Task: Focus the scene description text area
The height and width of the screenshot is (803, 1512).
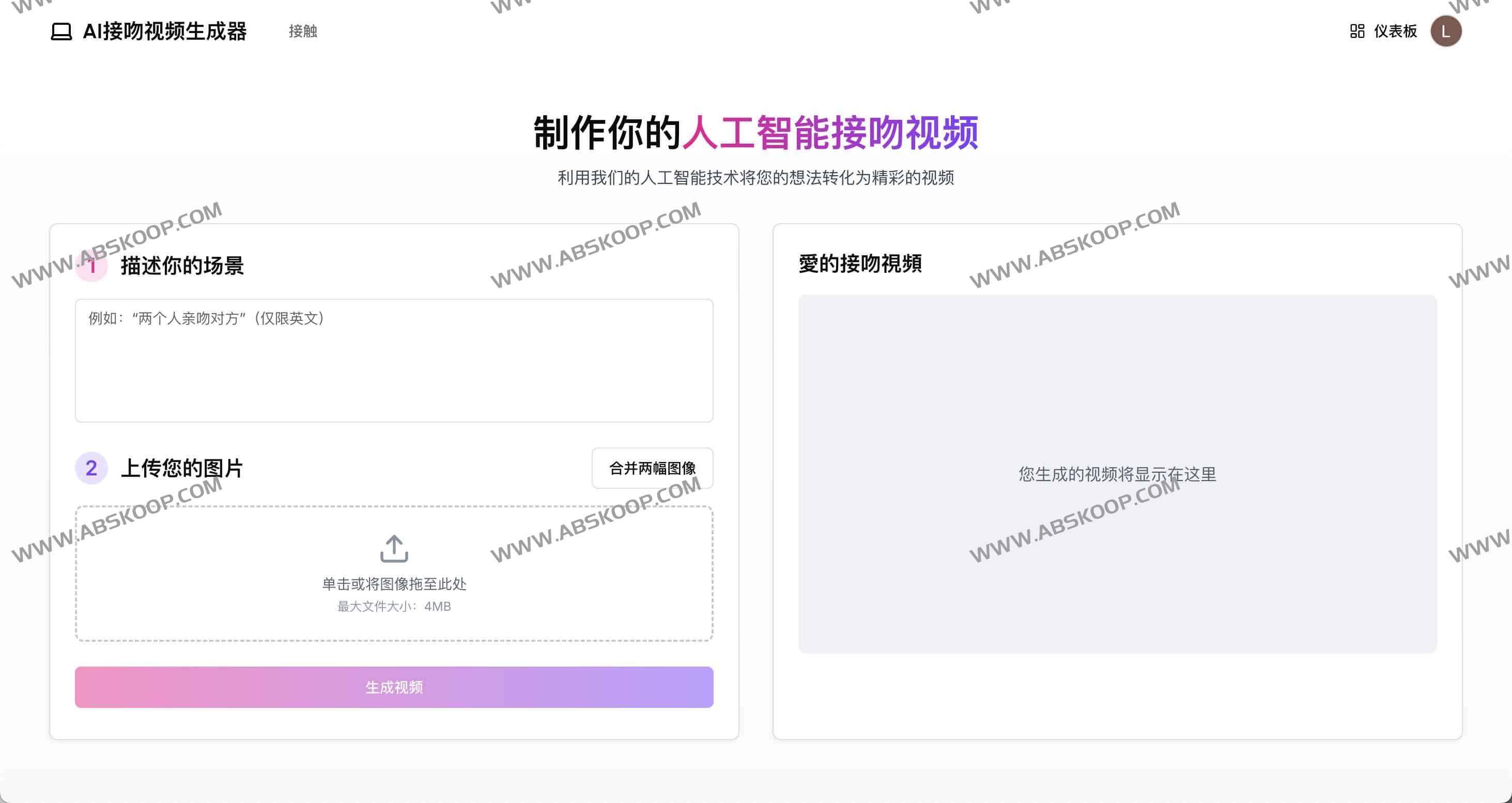Action: (x=394, y=360)
